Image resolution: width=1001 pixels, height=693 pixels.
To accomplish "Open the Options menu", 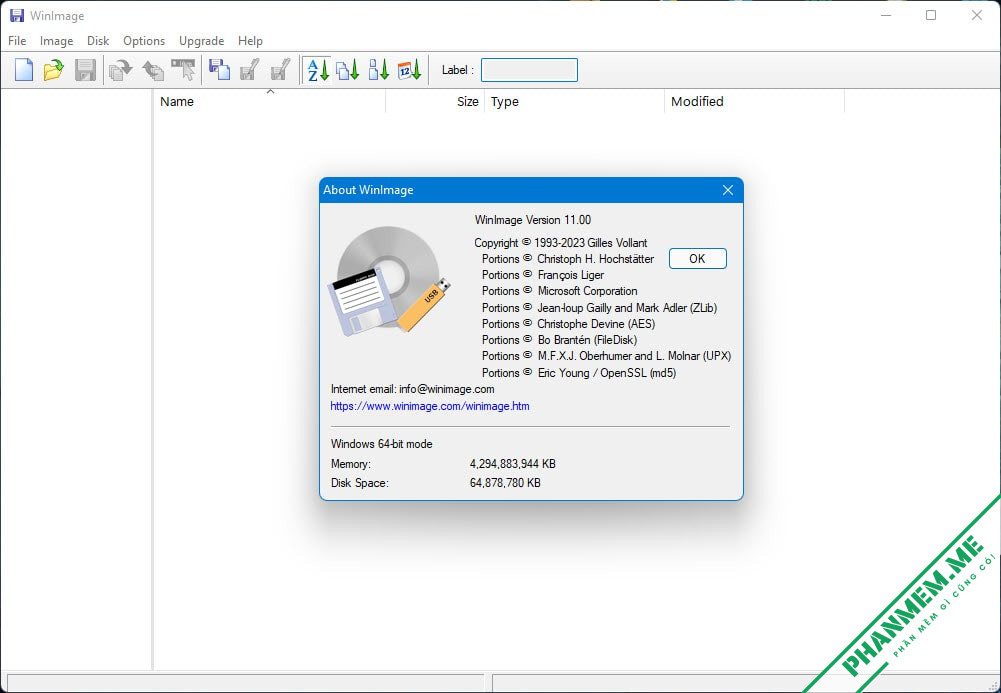I will click(x=144, y=41).
